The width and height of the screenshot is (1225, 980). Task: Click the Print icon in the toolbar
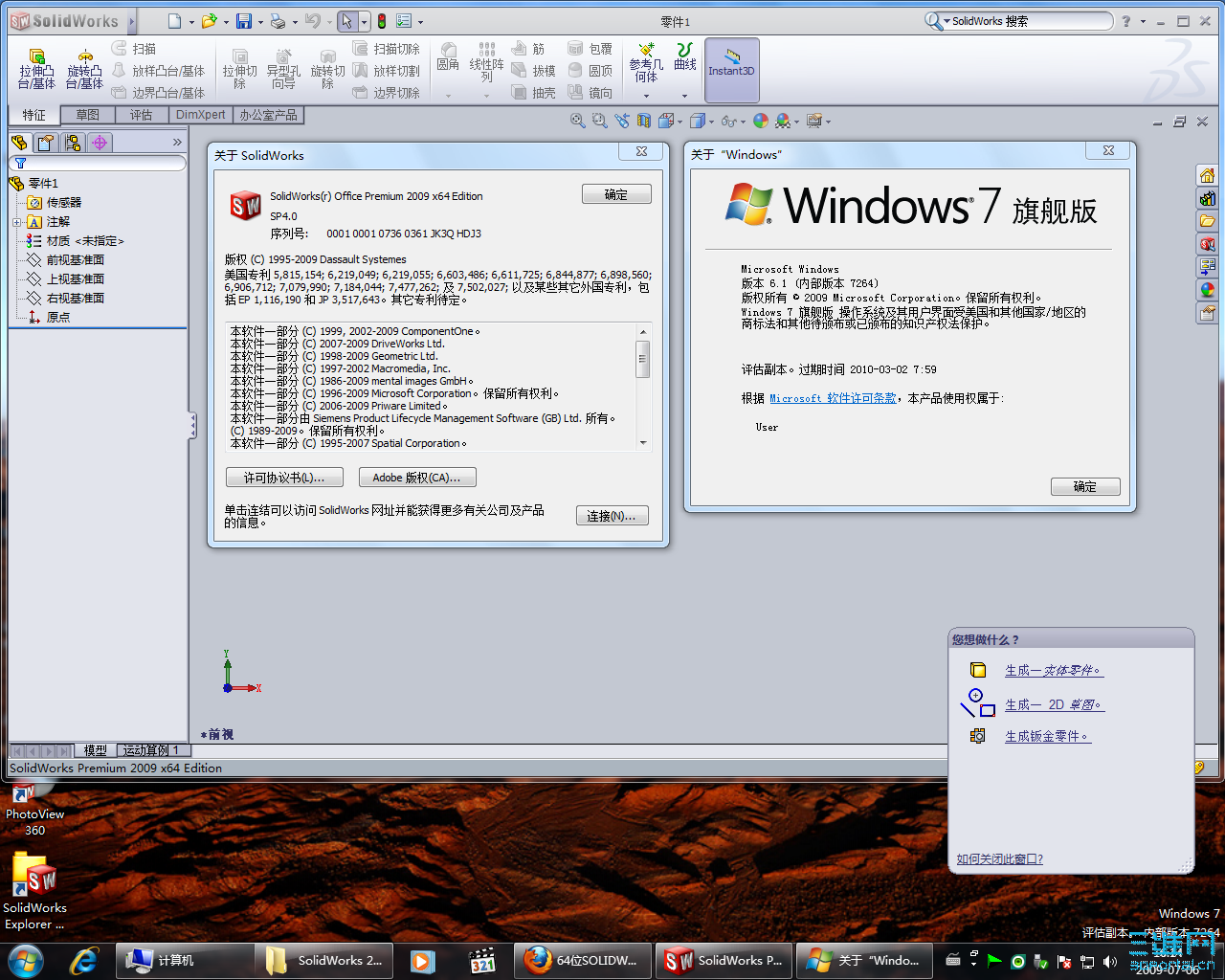(x=278, y=21)
